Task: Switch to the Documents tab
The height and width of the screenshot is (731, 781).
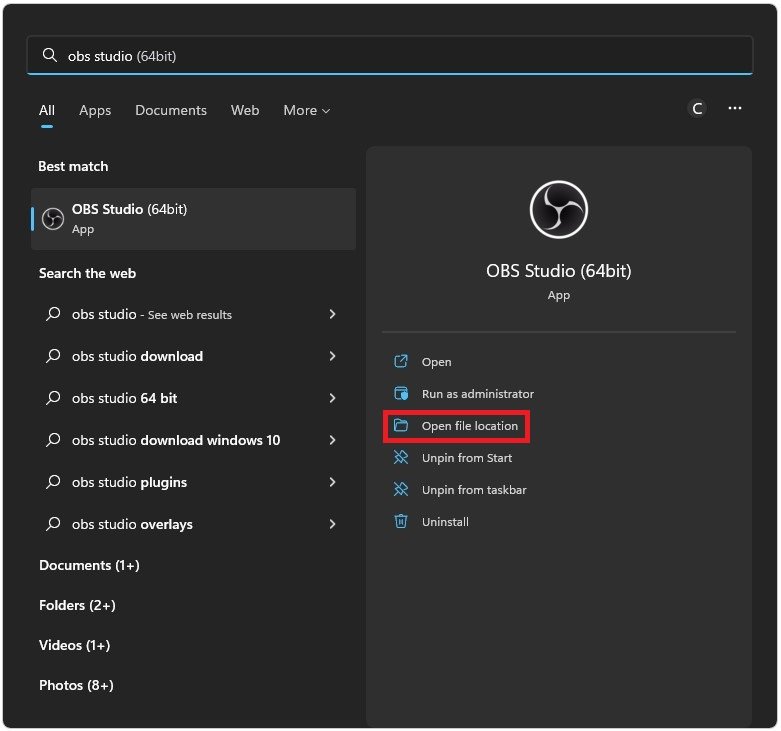Action: pyautogui.click(x=171, y=110)
